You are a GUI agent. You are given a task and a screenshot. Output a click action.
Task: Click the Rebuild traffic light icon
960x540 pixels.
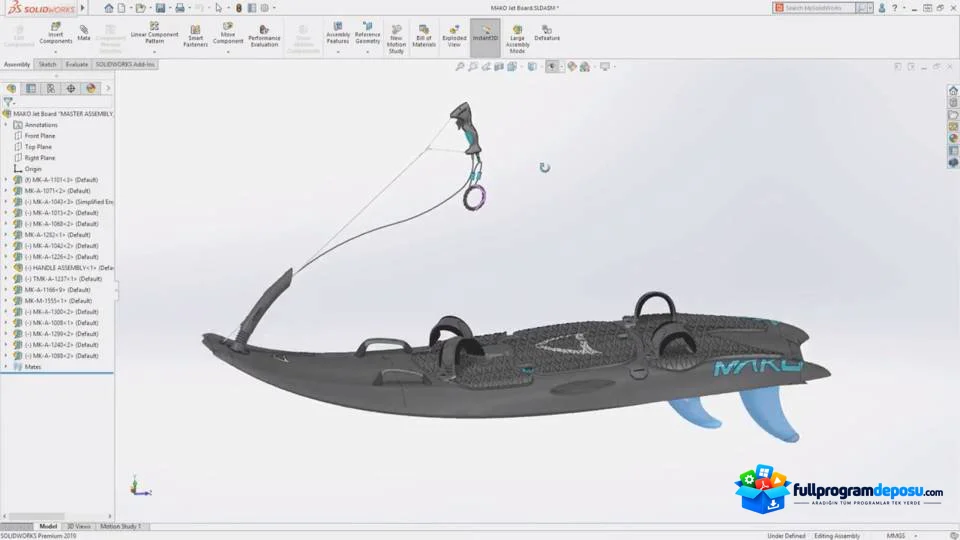(x=239, y=8)
